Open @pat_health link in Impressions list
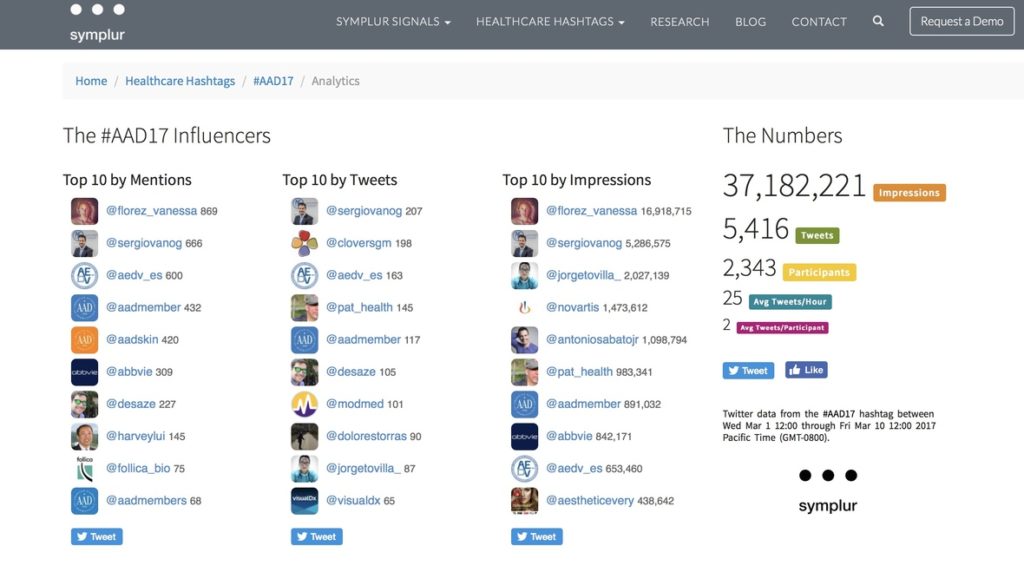1024x579 pixels. [x=580, y=371]
